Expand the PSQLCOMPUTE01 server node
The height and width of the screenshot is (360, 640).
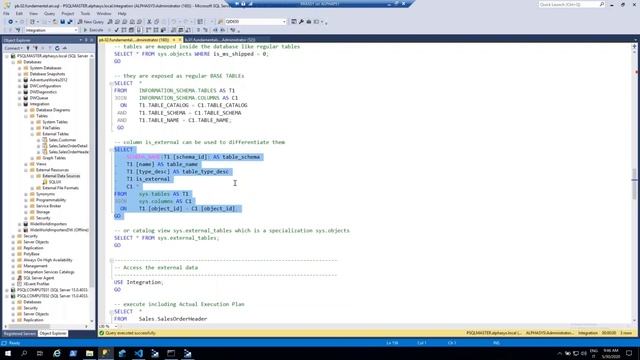[x=7, y=290]
